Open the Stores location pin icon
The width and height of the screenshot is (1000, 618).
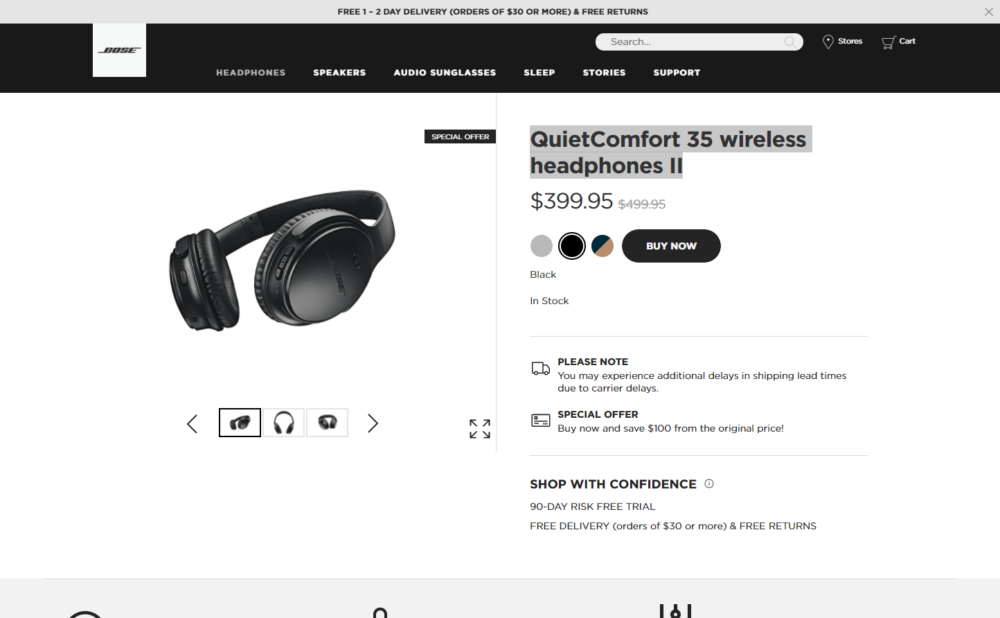click(828, 42)
